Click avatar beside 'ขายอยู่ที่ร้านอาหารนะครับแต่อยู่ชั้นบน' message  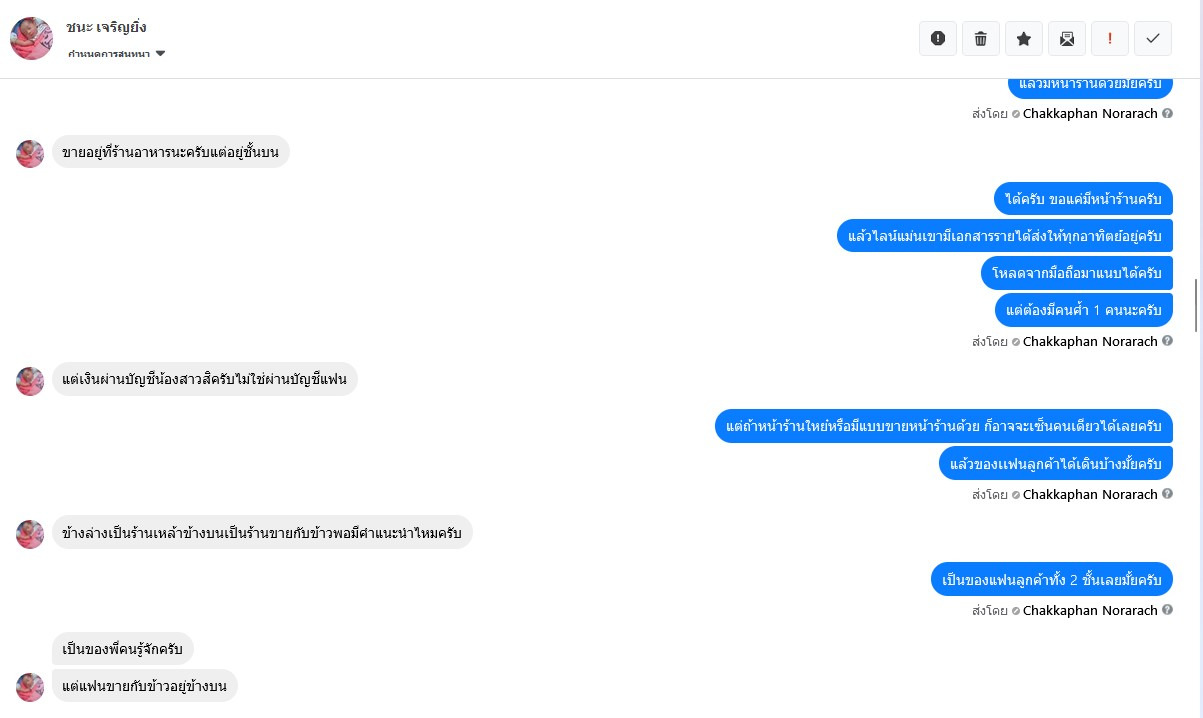pos(30,153)
